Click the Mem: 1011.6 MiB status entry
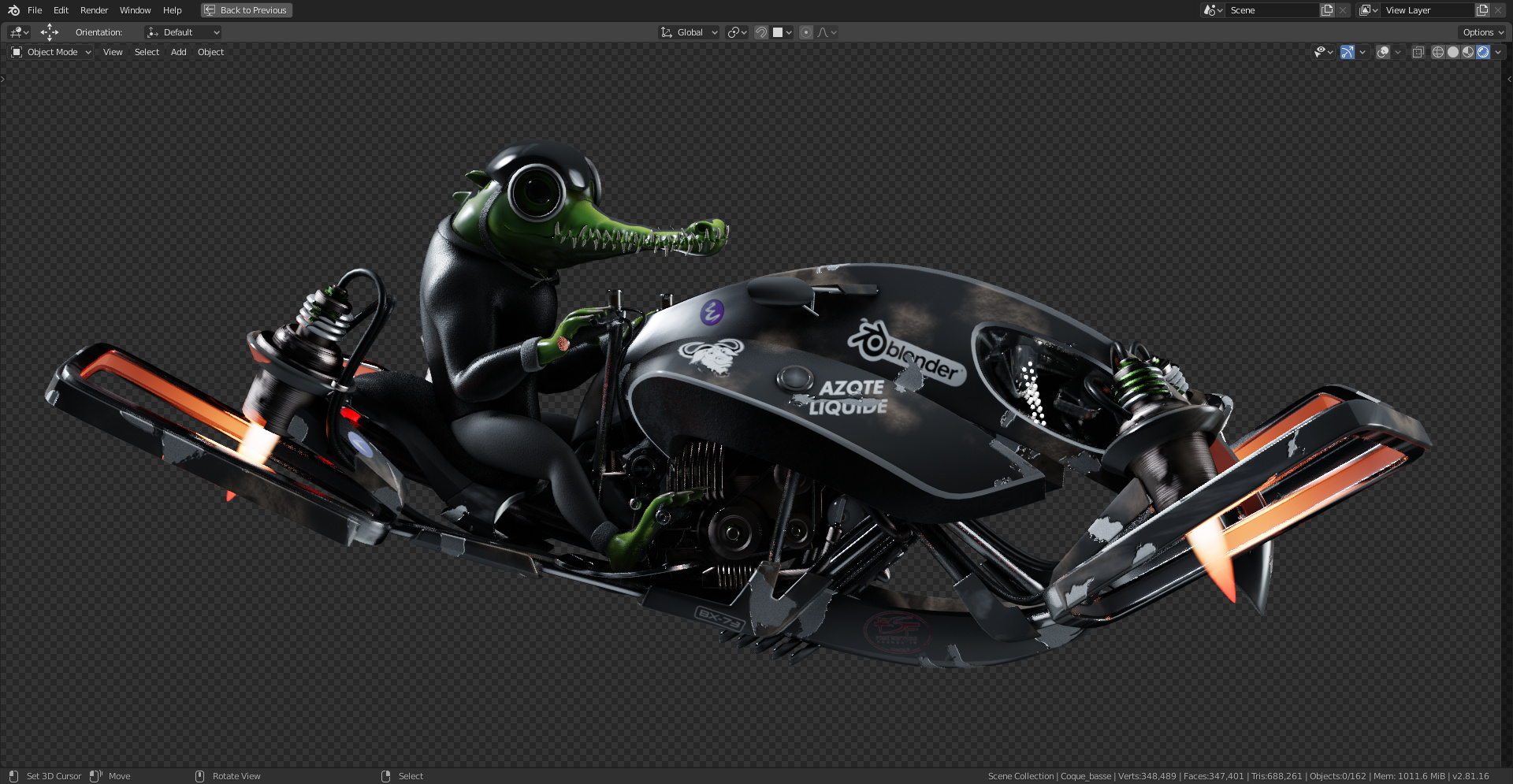This screenshot has height=784, width=1513. 1409,776
